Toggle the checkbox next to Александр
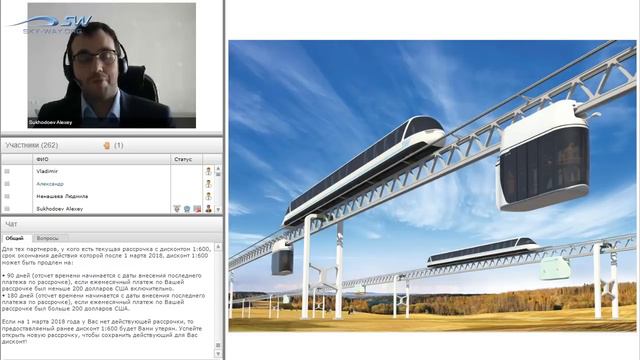640x360 pixels. [7, 184]
